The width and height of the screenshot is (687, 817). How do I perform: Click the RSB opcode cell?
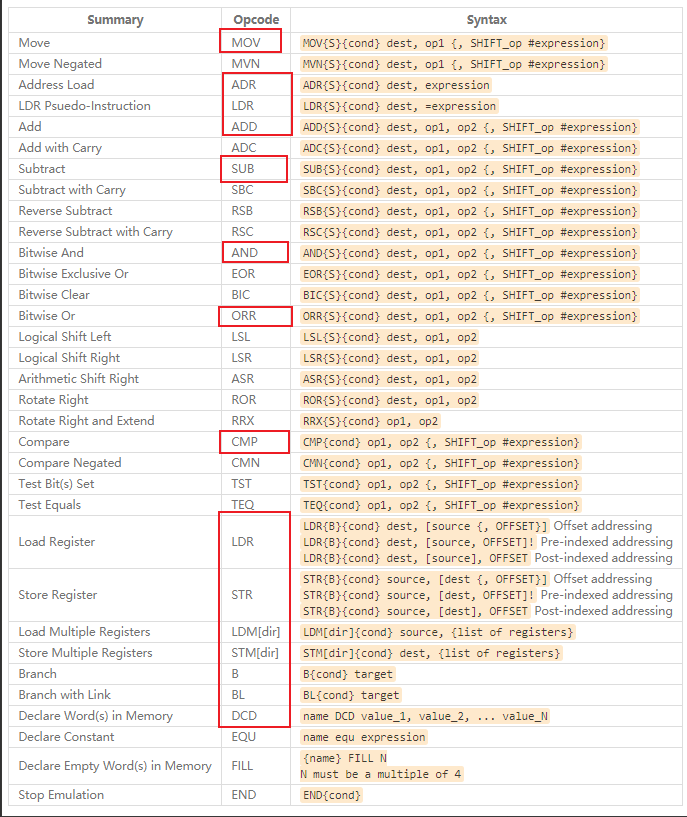[256, 211]
